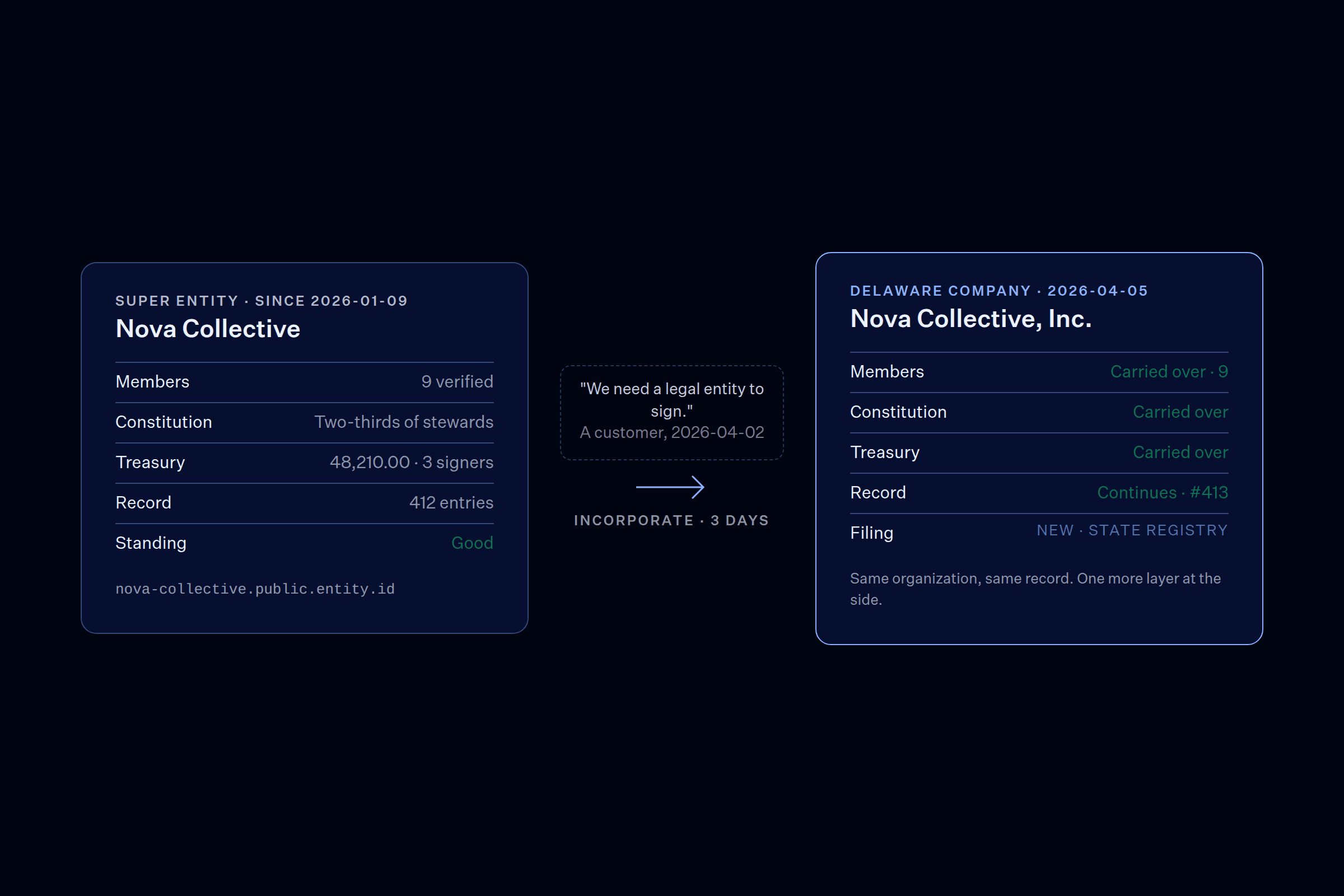Screen dimensions: 1344x896
Task: Click 'Constitution' label in the Nova Collective card
Action: click(x=164, y=422)
